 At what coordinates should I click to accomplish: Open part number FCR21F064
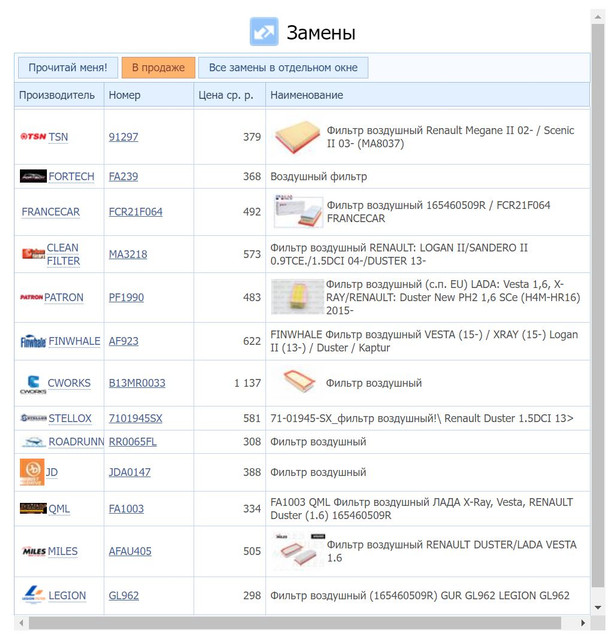pos(136,212)
